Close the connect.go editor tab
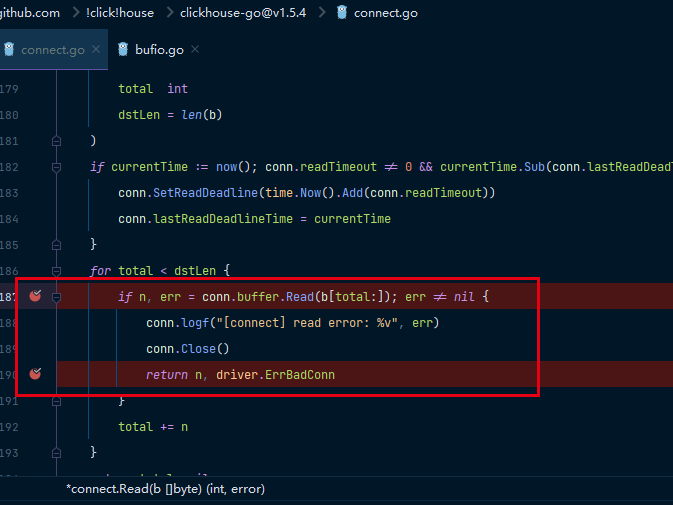673x505 pixels. point(97,50)
